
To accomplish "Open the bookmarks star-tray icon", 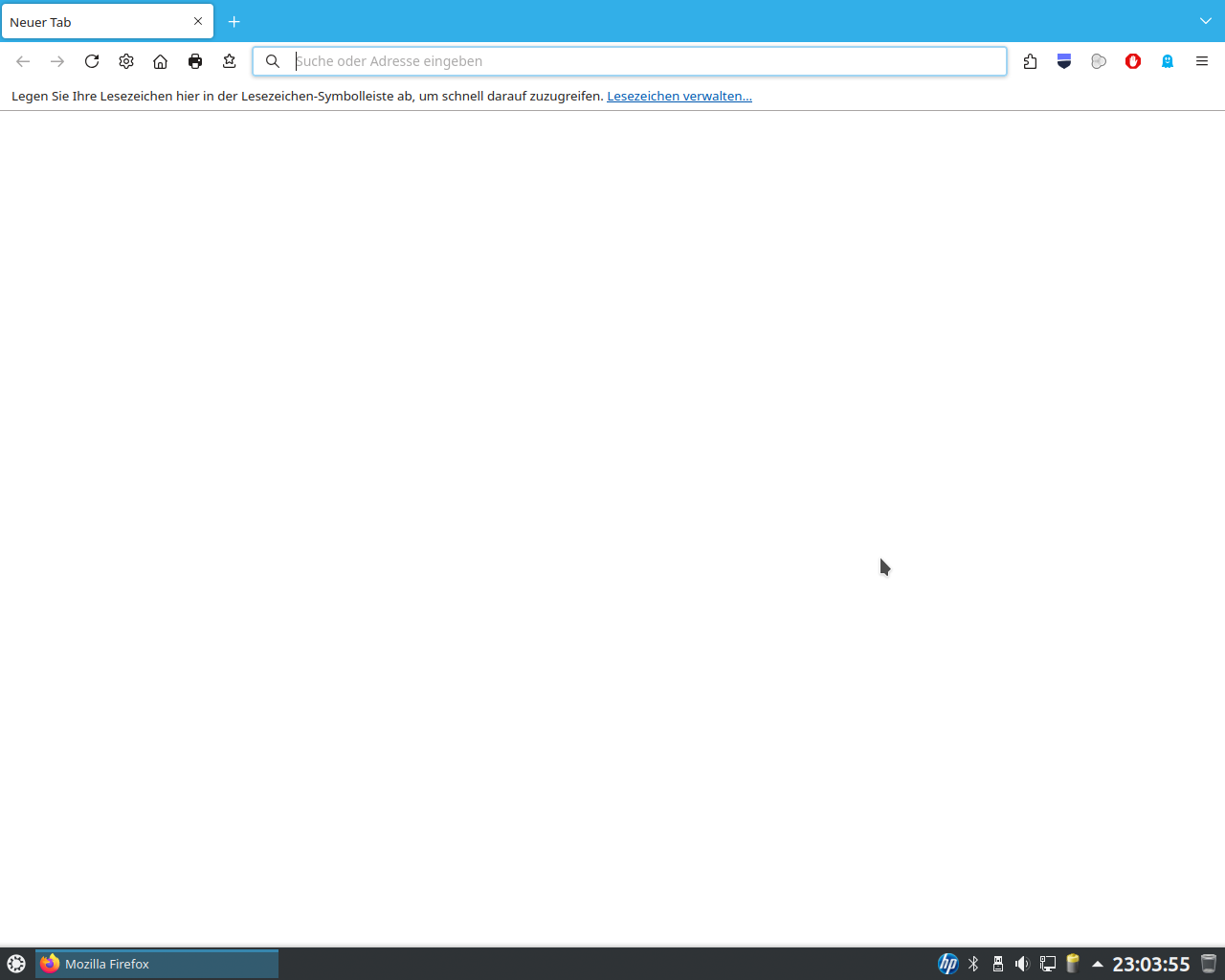I will click(230, 61).
